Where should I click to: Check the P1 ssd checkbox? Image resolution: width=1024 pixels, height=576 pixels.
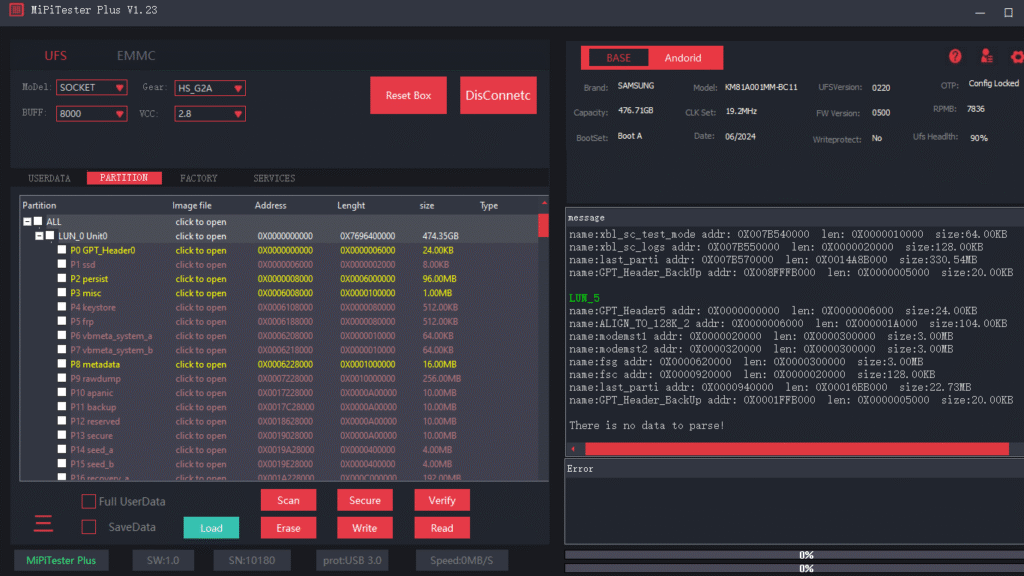click(x=62, y=264)
